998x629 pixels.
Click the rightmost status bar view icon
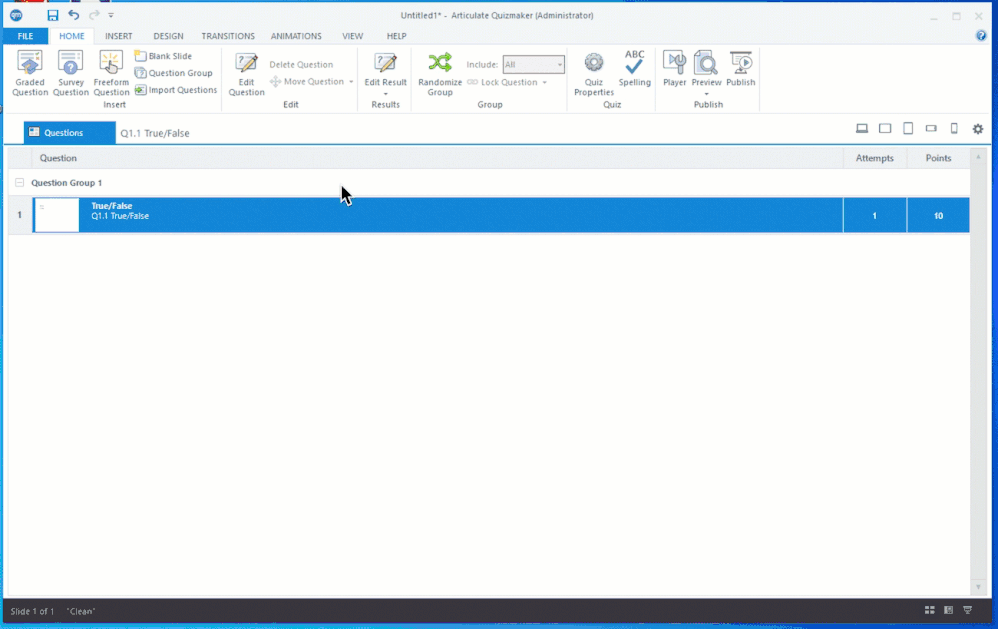(x=967, y=610)
